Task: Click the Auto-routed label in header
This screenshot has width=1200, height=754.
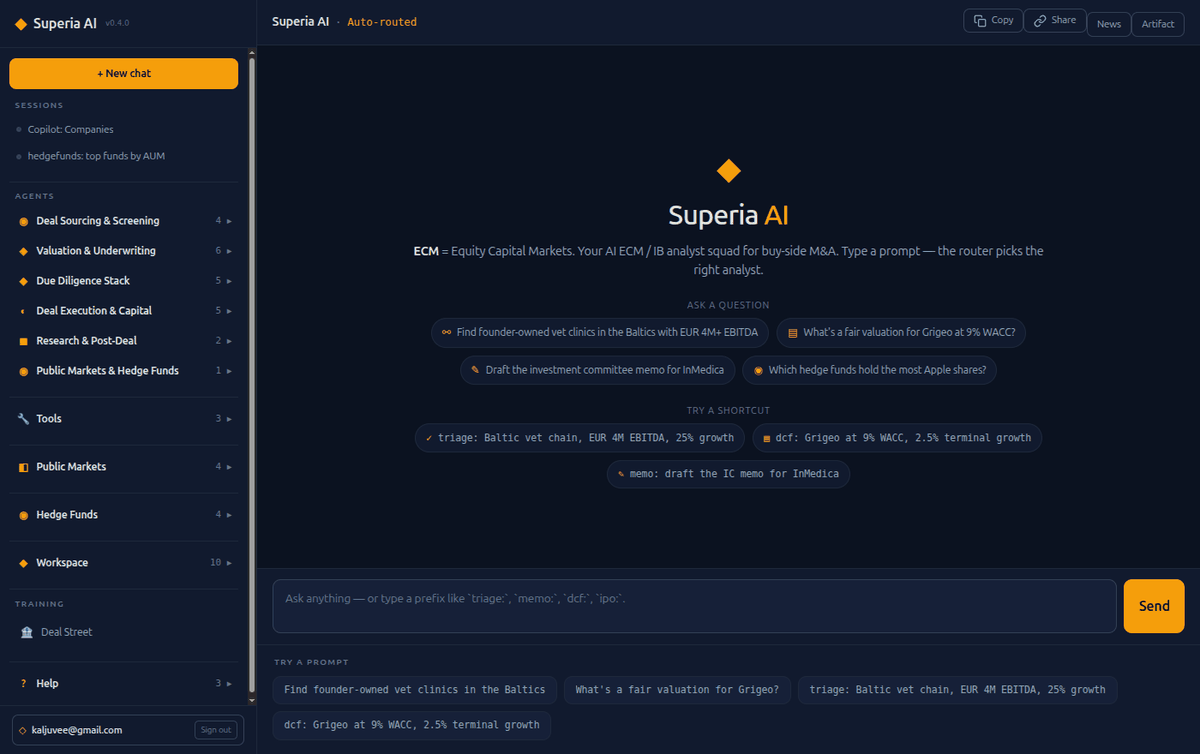Action: tap(382, 22)
